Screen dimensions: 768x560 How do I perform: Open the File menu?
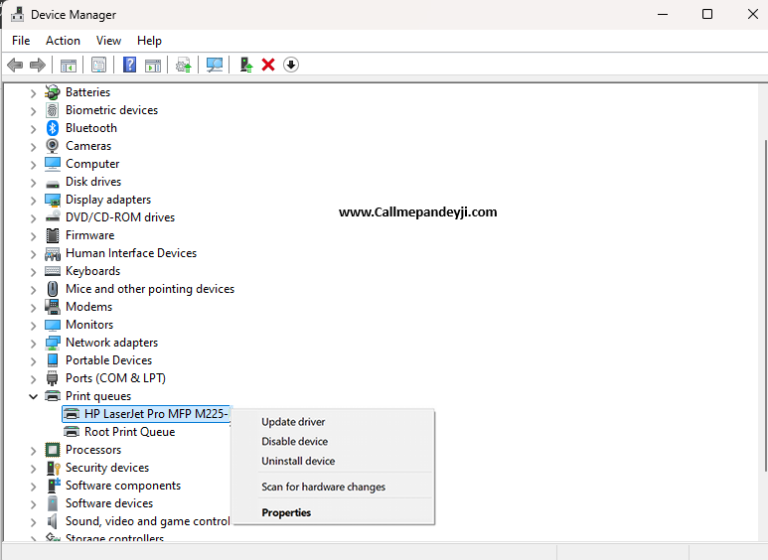point(21,41)
